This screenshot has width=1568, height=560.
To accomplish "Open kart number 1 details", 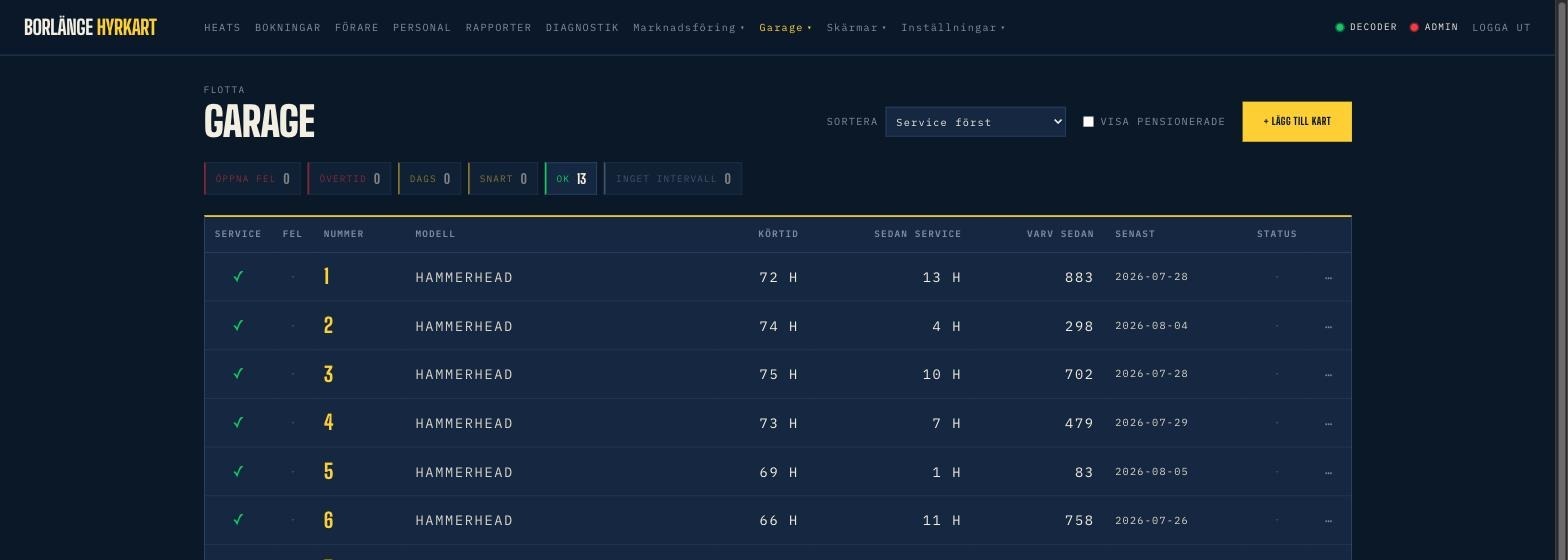I will [327, 277].
